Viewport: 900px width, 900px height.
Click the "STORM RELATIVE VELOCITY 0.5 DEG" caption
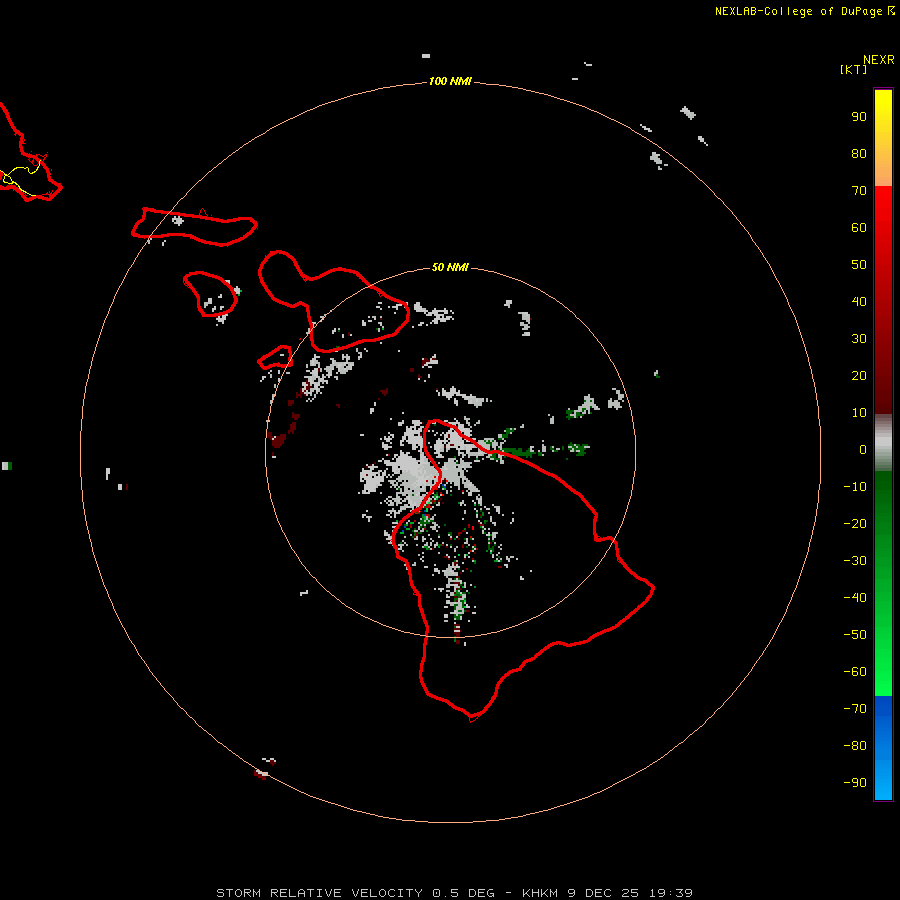click(355, 893)
